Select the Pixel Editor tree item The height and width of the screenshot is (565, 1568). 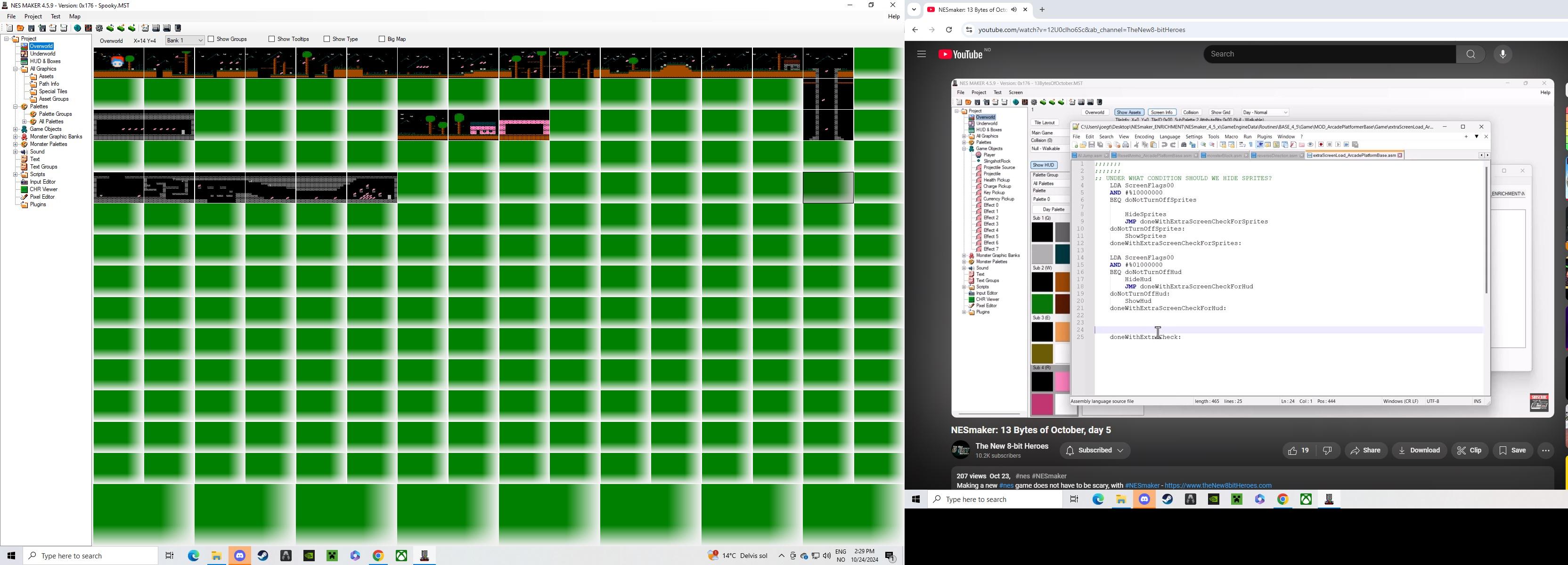pyautogui.click(x=42, y=197)
